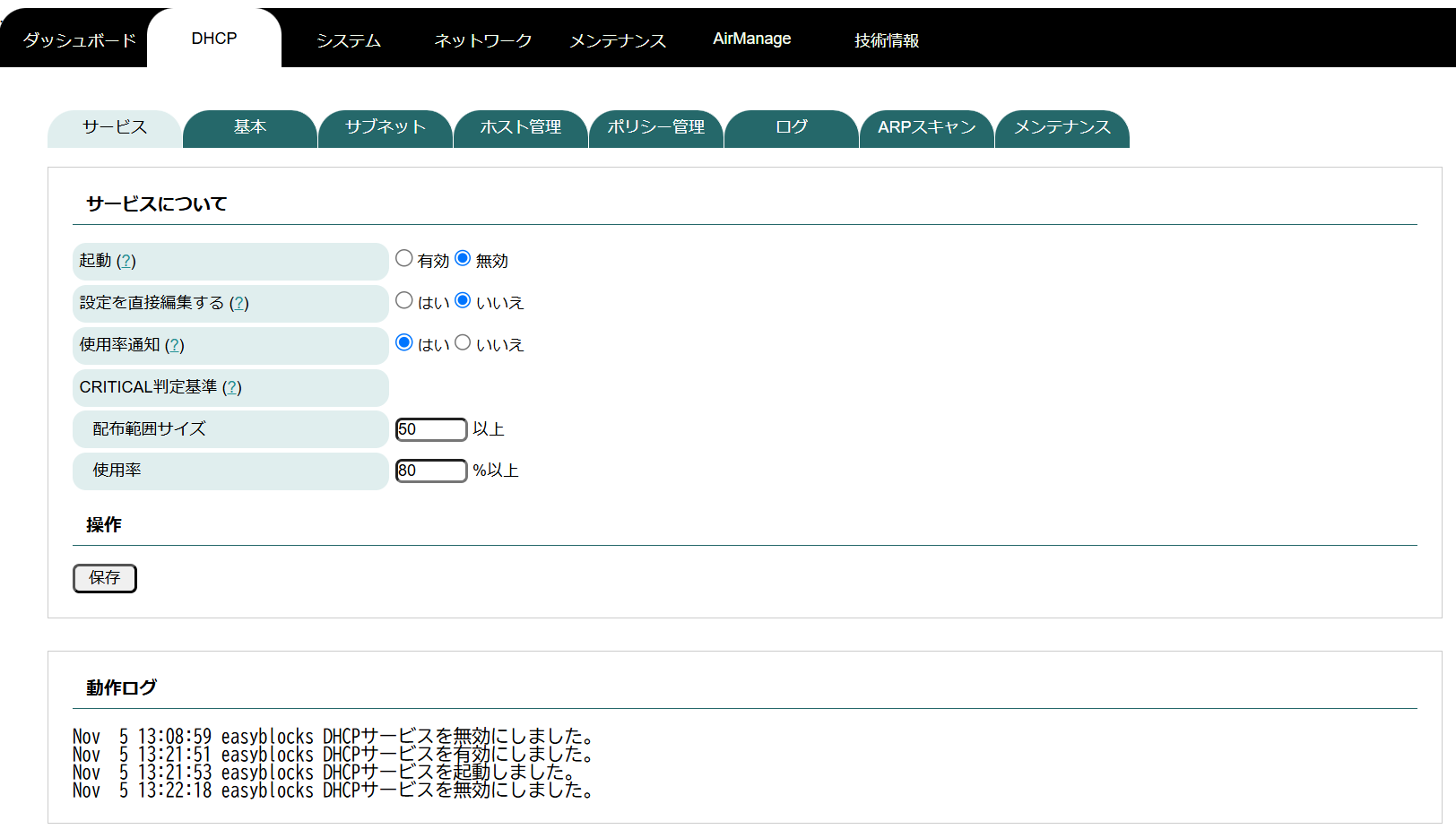Open help link next to 起動

pos(126,261)
